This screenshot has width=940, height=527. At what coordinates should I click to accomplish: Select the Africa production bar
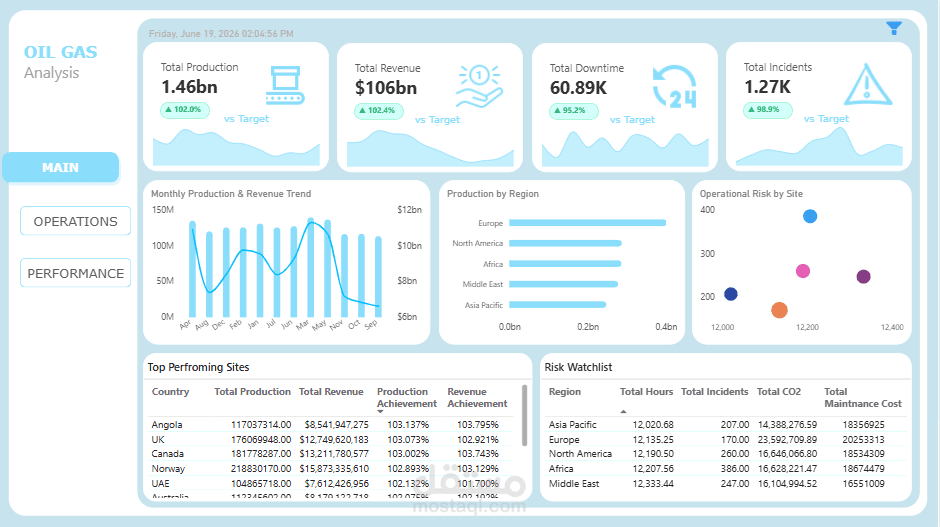[565, 264]
